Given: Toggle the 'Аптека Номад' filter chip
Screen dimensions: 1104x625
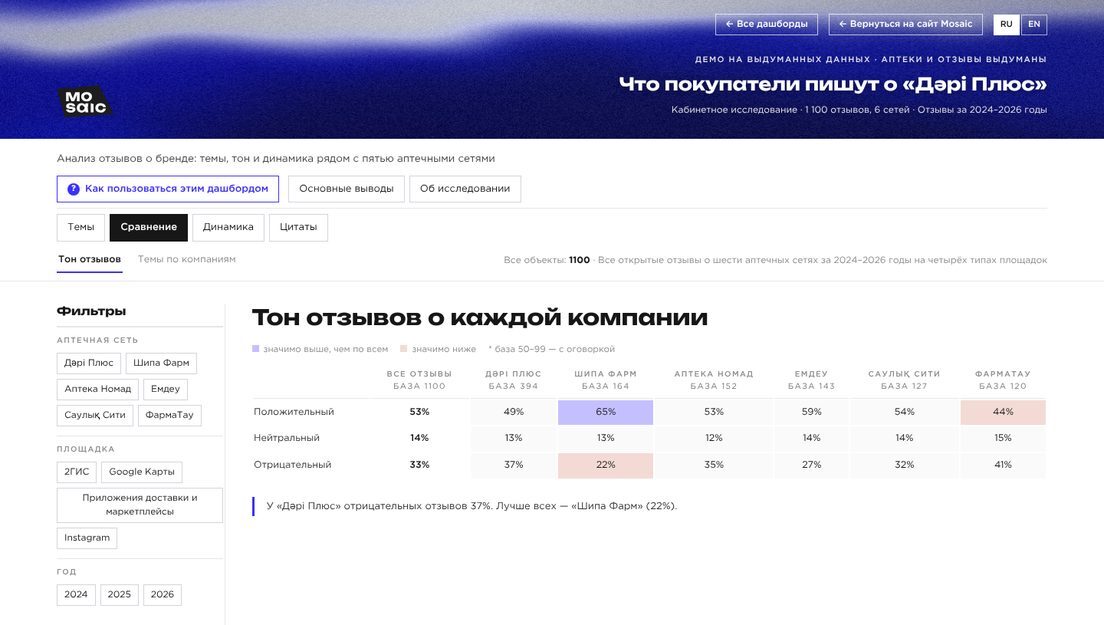Looking at the screenshot, I should tap(98, 389).
